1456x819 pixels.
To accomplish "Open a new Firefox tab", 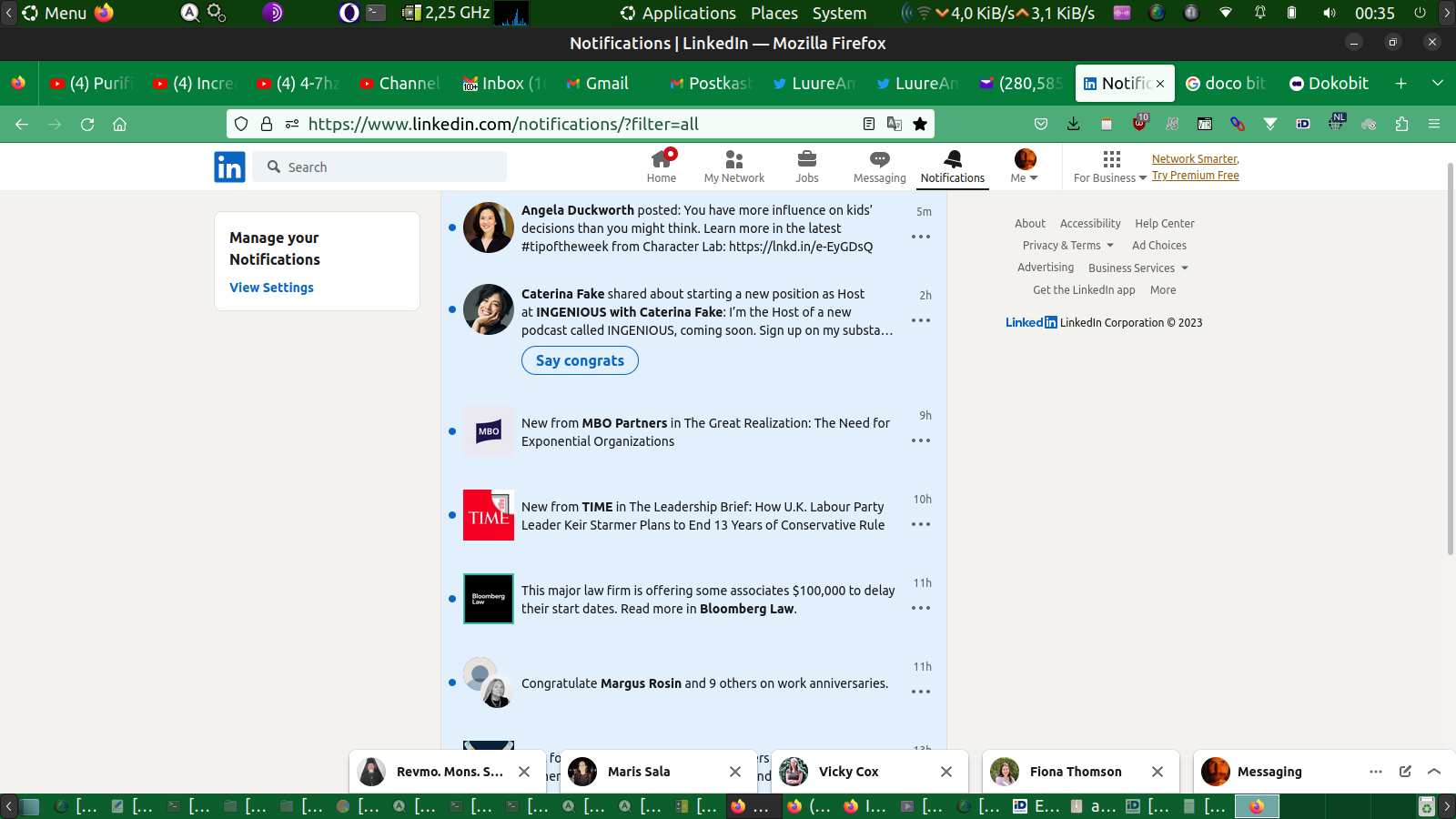I will click(1401, 84).
